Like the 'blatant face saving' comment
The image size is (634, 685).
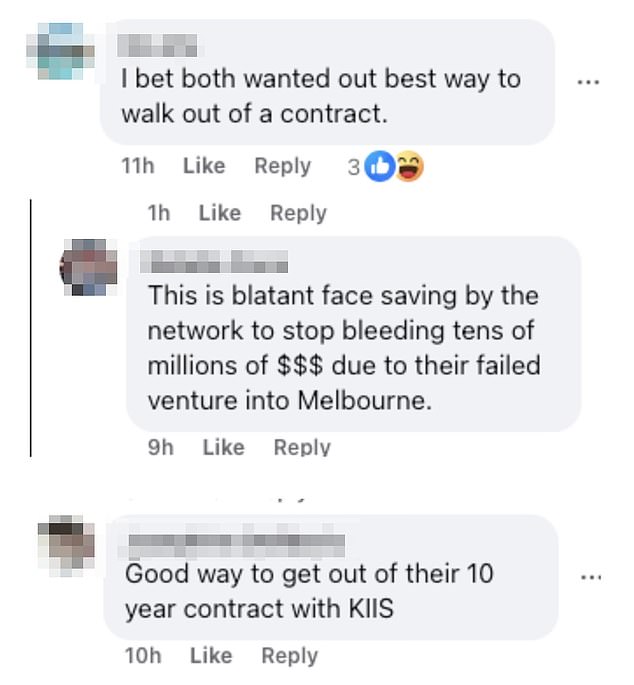[223, 447]
